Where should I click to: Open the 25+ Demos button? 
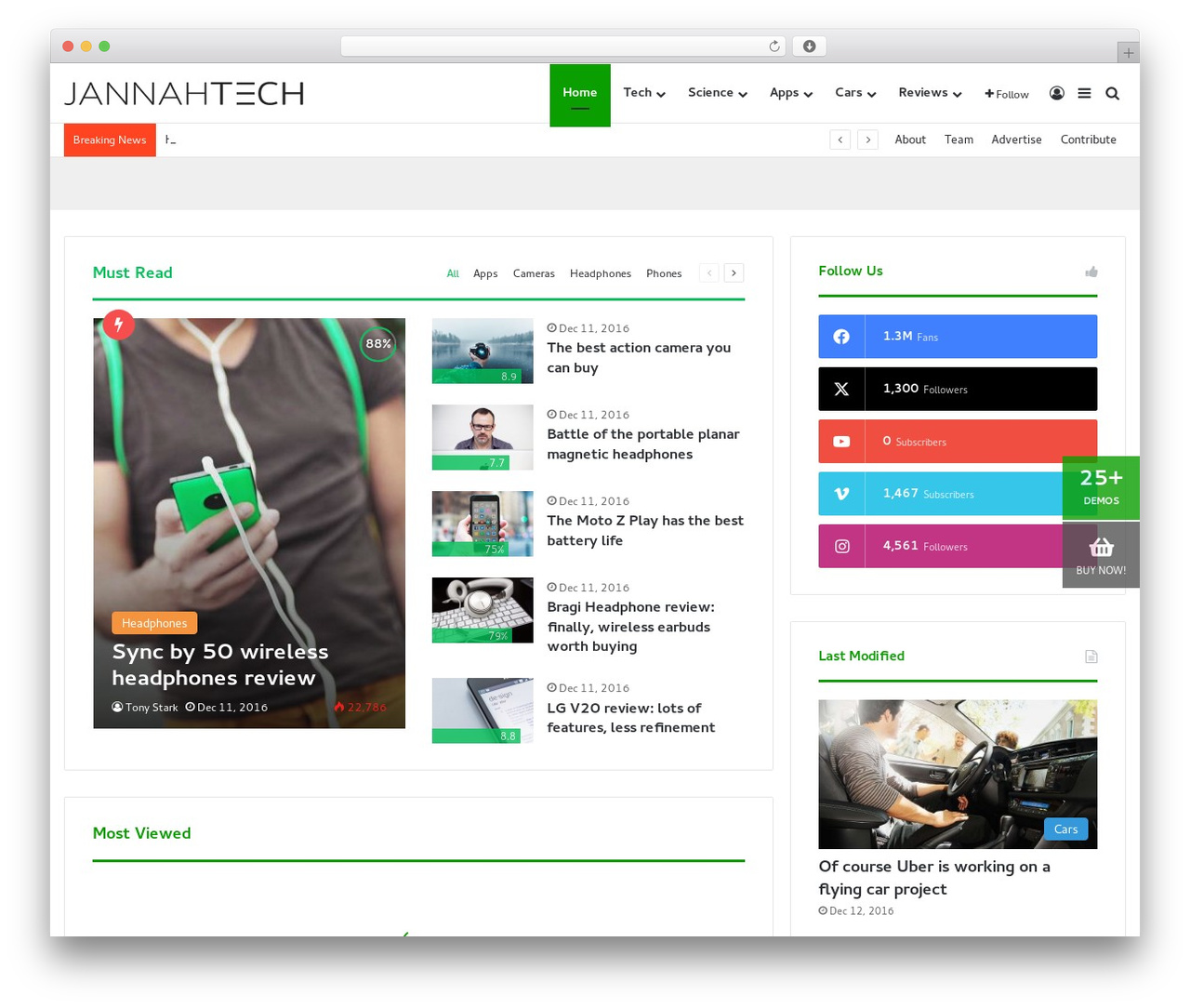(x=1101, y=487)
